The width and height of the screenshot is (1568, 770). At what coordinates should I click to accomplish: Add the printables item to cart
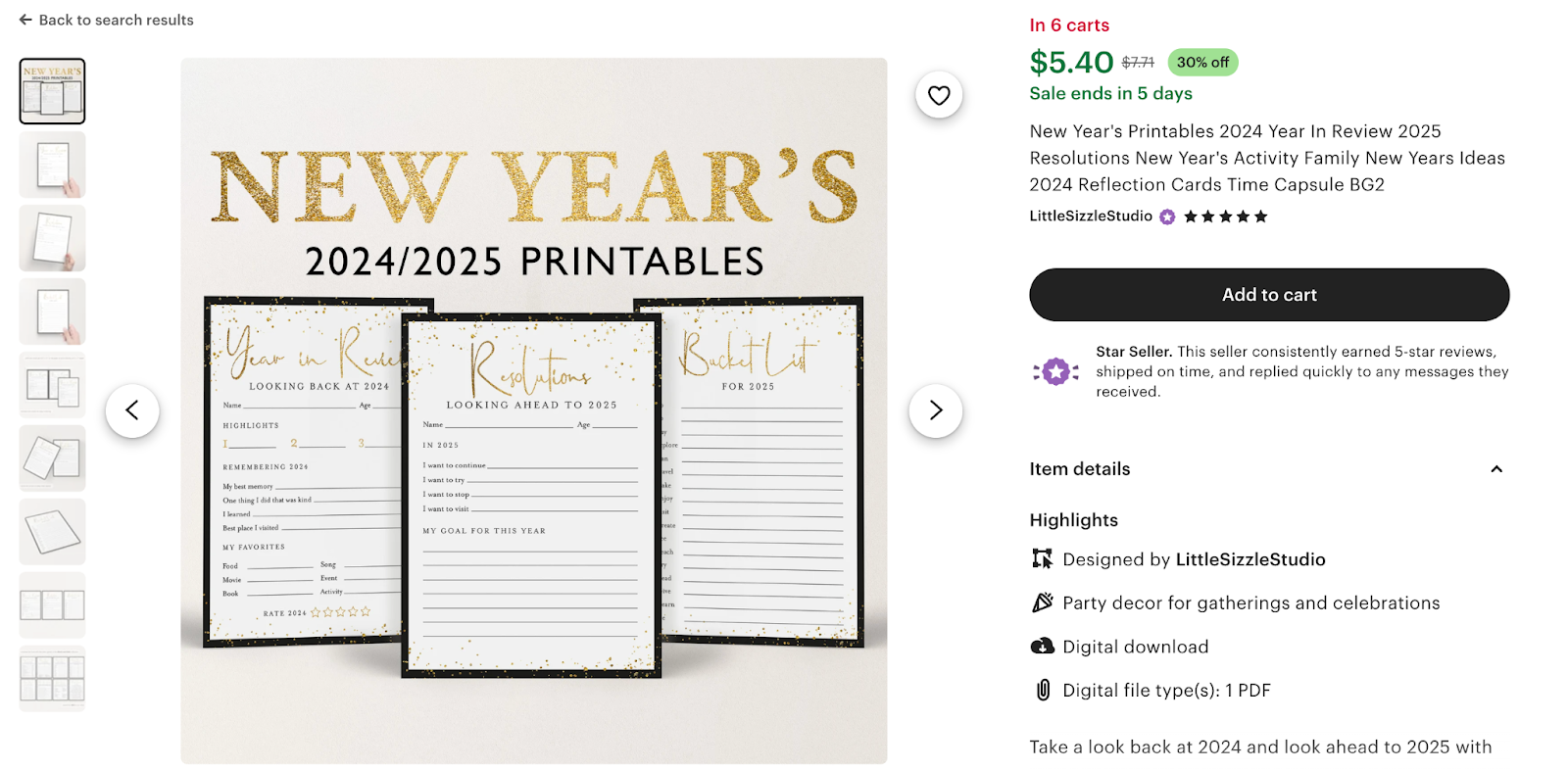tap(1269, 294)
